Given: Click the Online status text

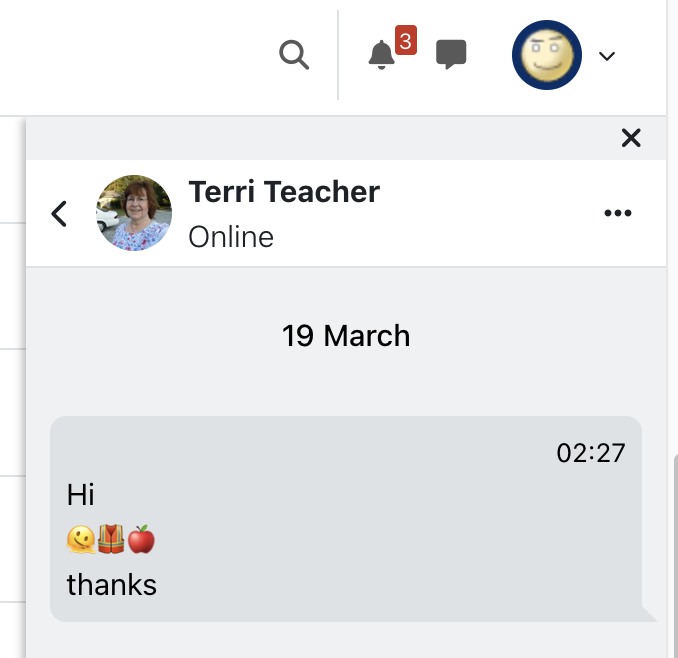Looking at the screenshot, I should coord(231,237).
